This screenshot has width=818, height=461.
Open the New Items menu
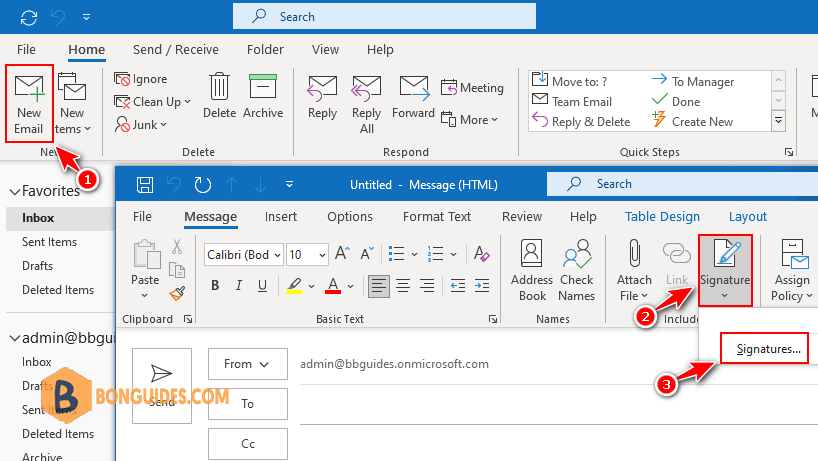pos(72,104)
